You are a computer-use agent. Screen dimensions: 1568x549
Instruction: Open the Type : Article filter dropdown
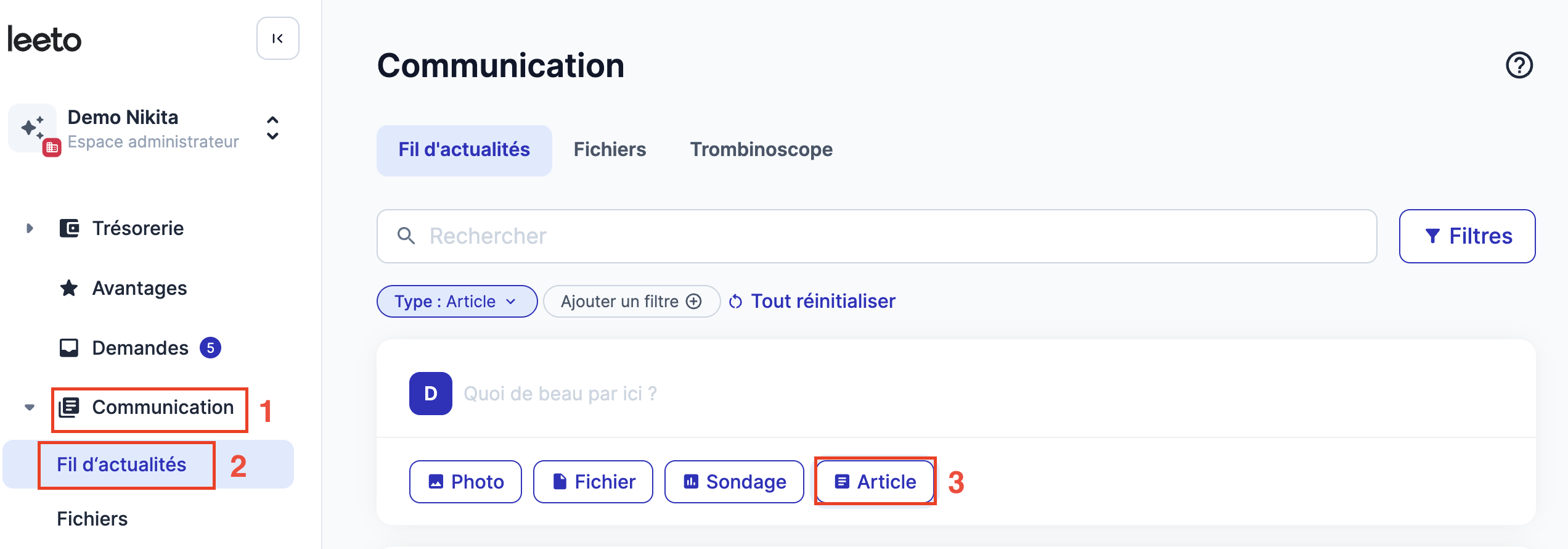pyautogui.click(x=457, y=301)
